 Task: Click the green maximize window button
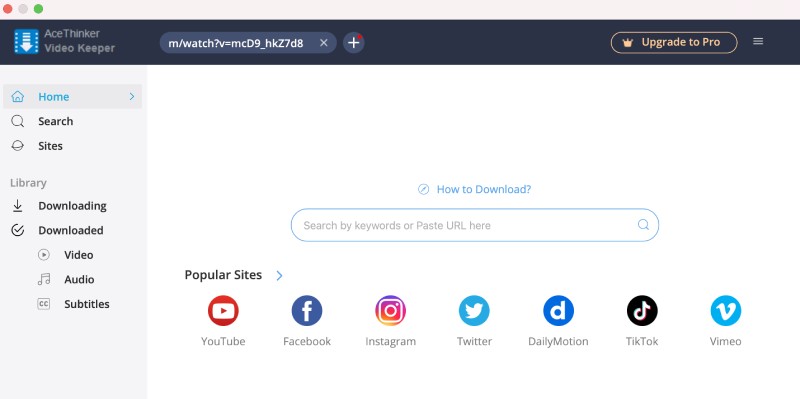38,9
